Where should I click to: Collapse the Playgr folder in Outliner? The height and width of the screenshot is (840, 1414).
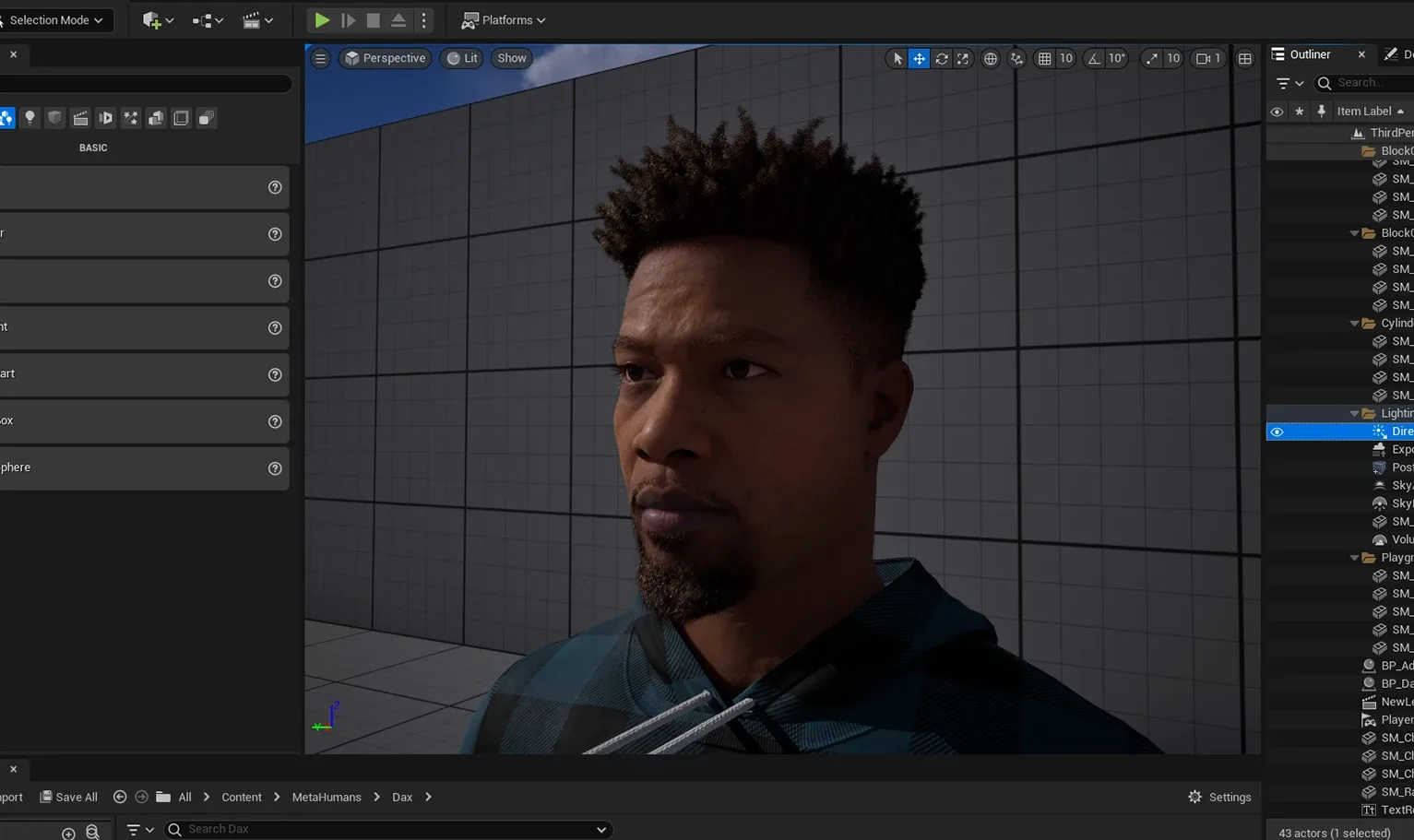point(1354,558)
